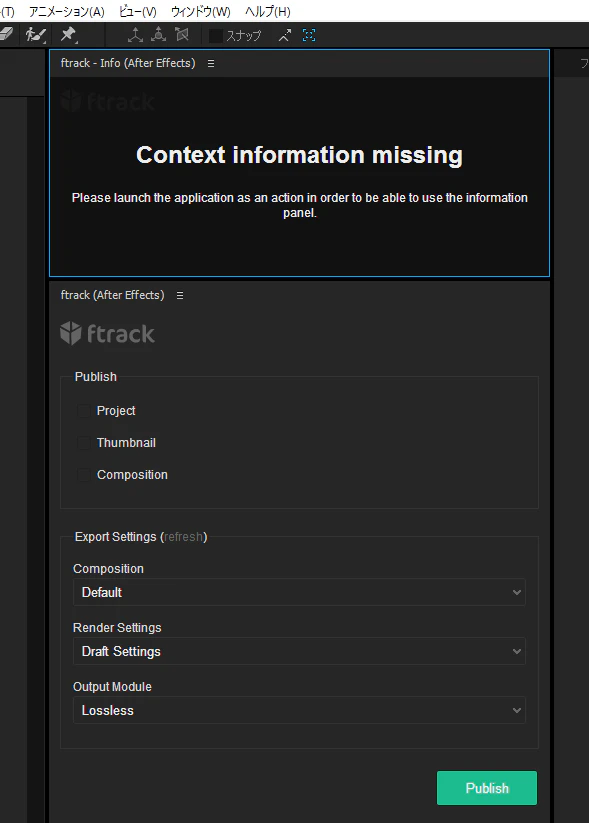
Task: Open the Composition dropdown showing Default
Action: tap(299, 592)
